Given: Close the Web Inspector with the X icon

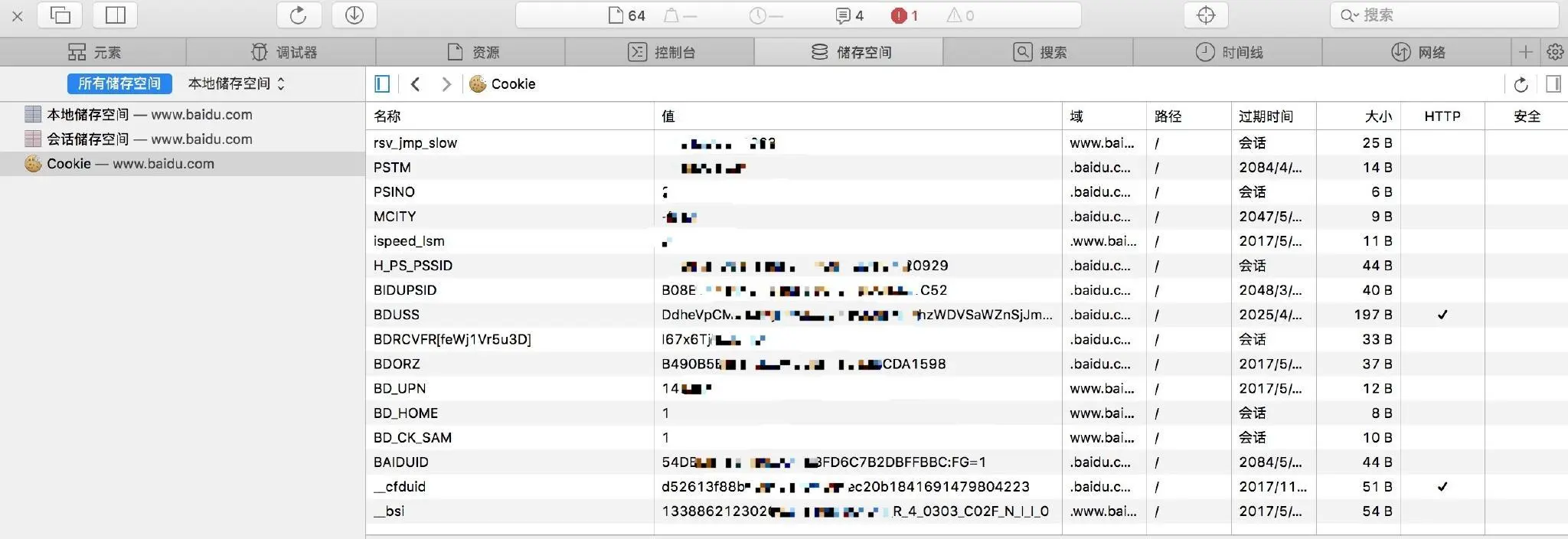Looking at the screenshot, I should (18, 15).
